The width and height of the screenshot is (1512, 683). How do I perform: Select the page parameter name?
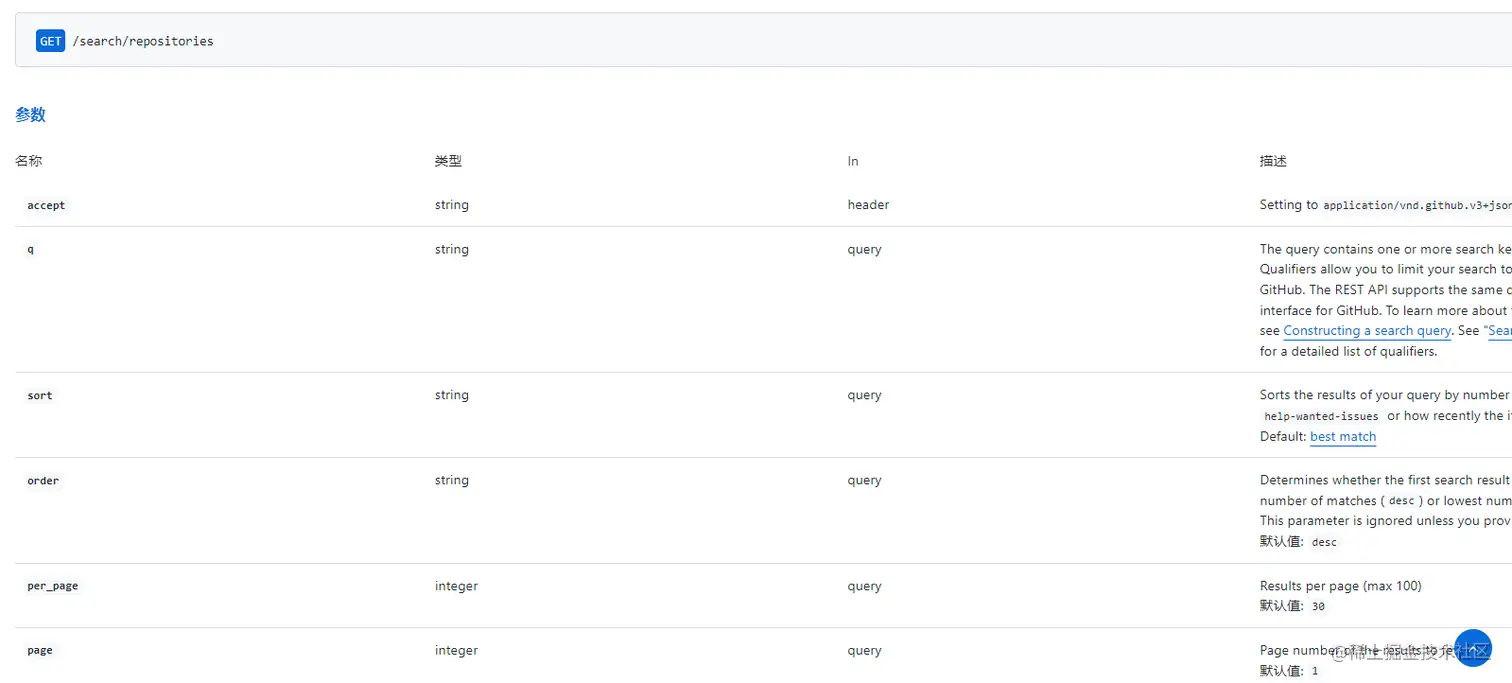40,649
